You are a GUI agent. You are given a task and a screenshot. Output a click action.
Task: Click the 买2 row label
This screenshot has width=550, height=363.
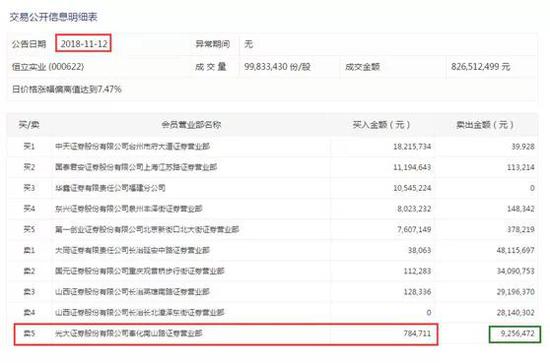29,167
